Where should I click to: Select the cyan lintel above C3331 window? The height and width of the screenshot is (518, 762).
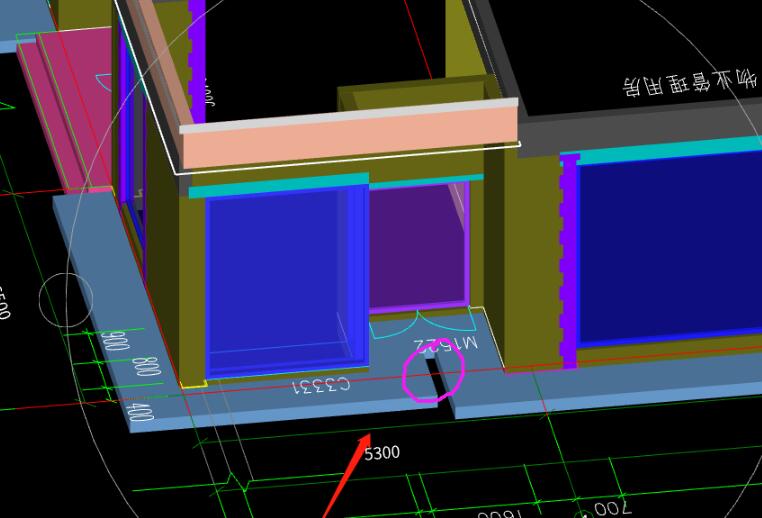tap(279, 185)
